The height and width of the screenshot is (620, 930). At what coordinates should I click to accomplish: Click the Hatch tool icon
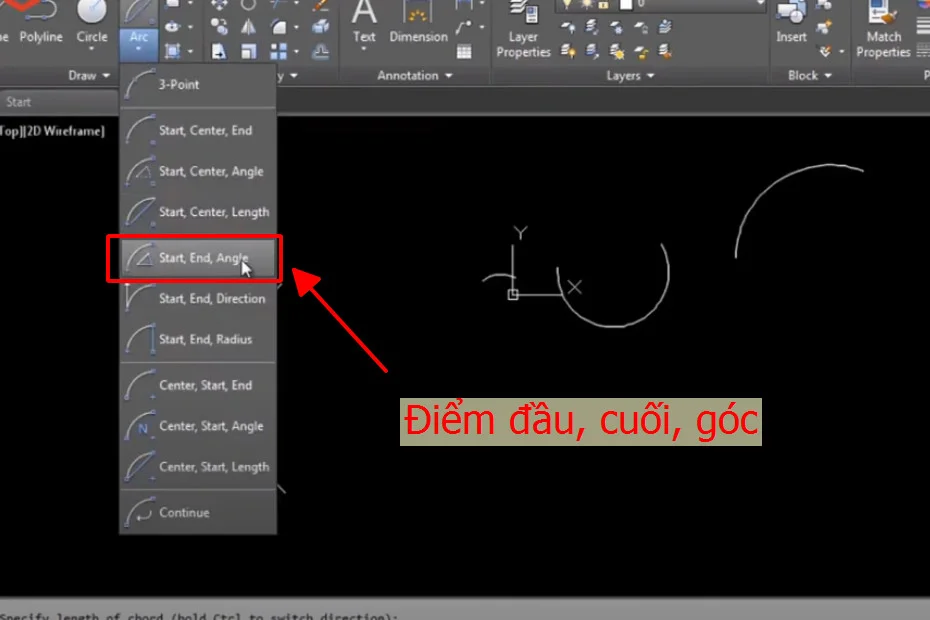[172, 52]
